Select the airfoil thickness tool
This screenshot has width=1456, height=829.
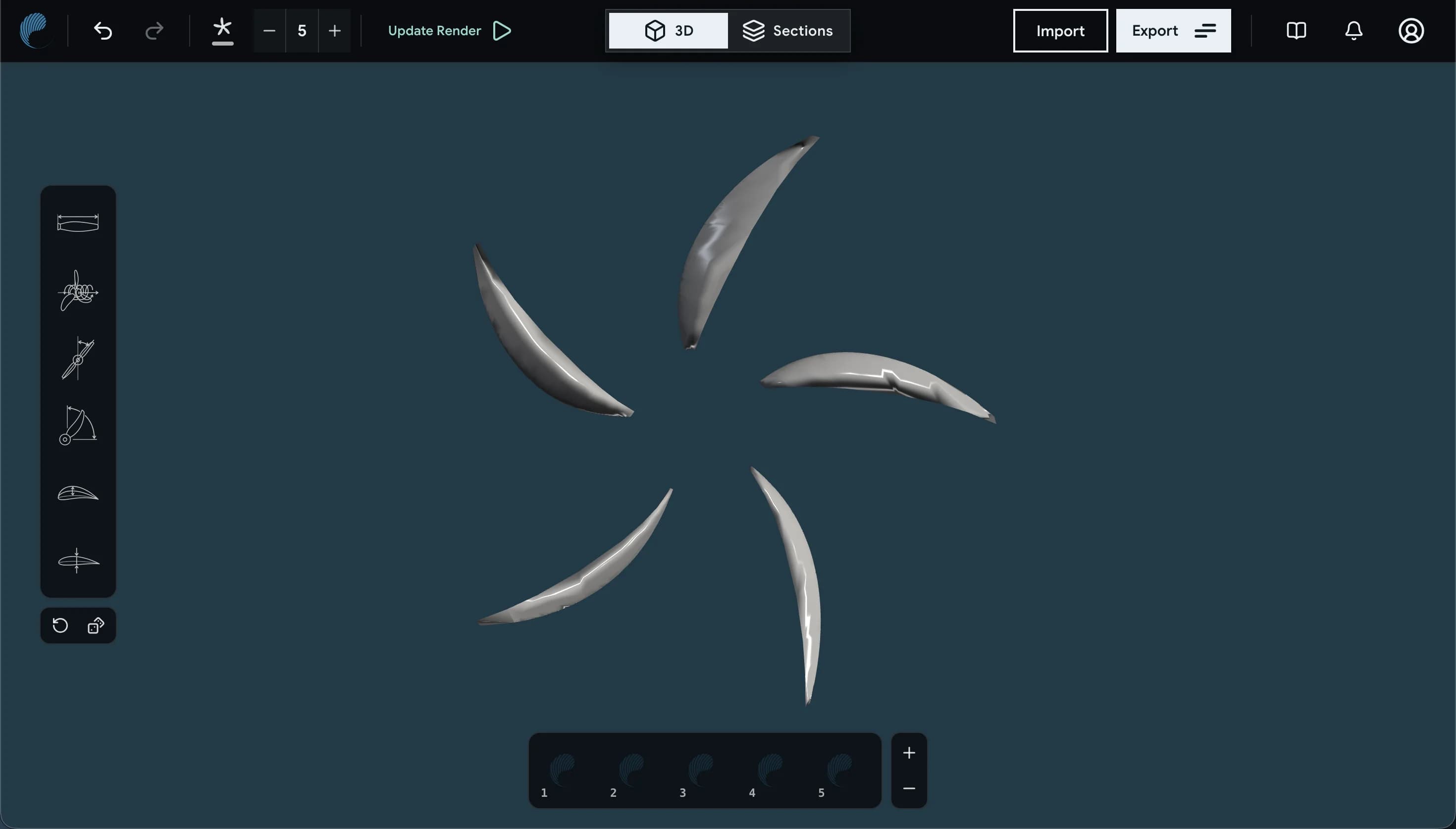coord(78,561)
